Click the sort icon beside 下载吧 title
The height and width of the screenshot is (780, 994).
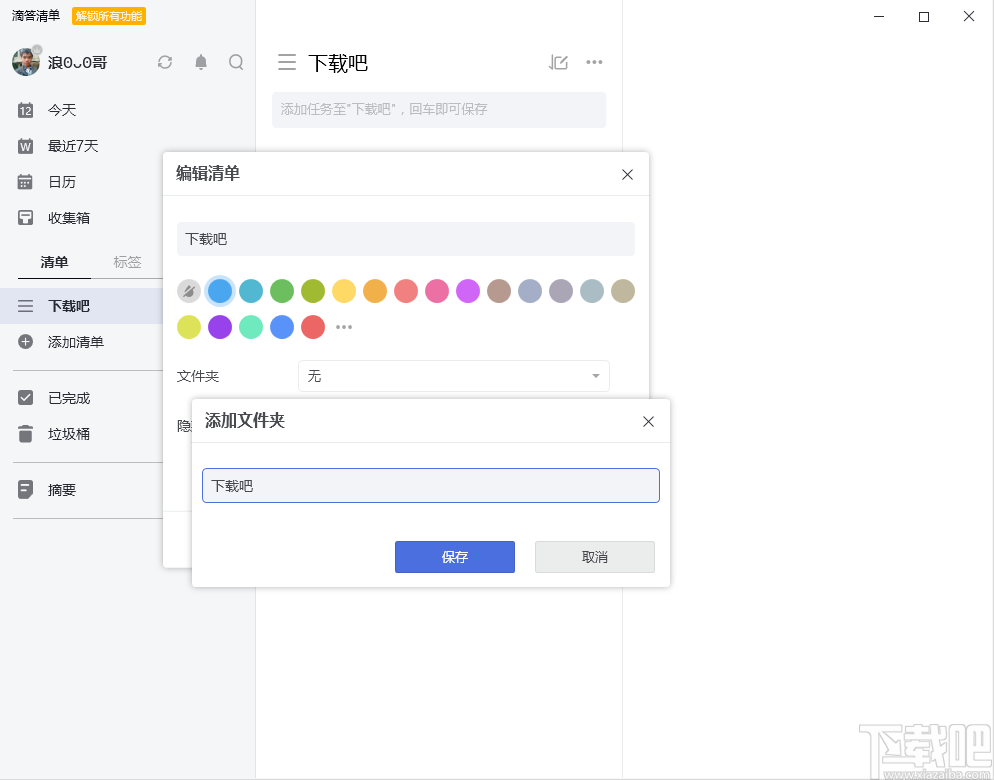point(558,62)
